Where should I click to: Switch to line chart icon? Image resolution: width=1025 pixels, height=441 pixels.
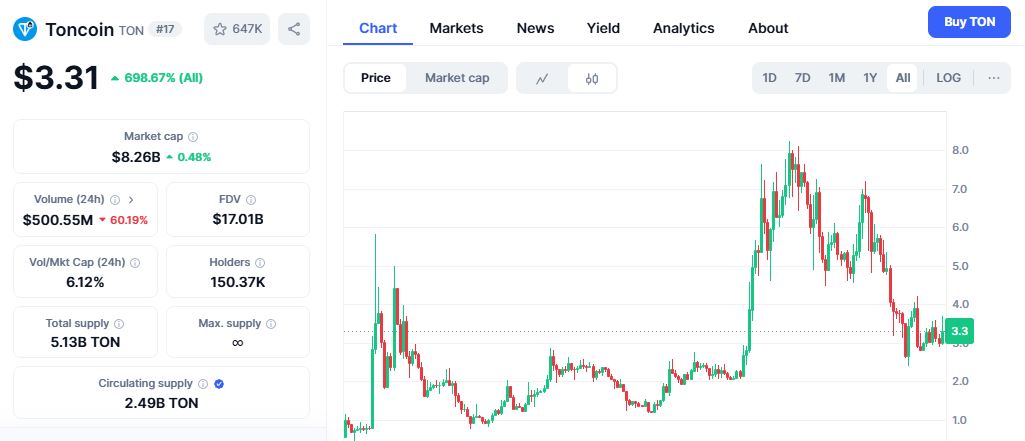[x=542, y=78]
